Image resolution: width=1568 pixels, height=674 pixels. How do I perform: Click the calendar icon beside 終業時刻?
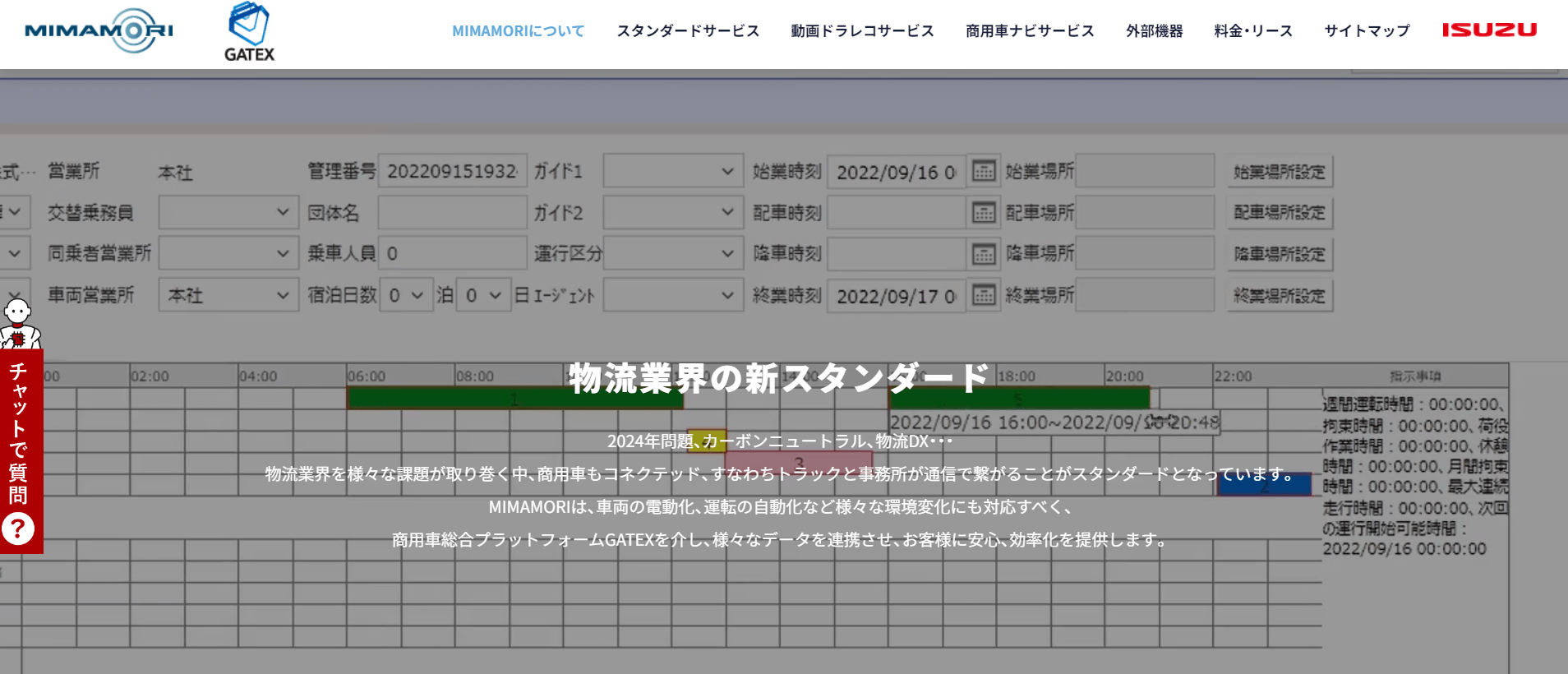[x=983, y=294]
